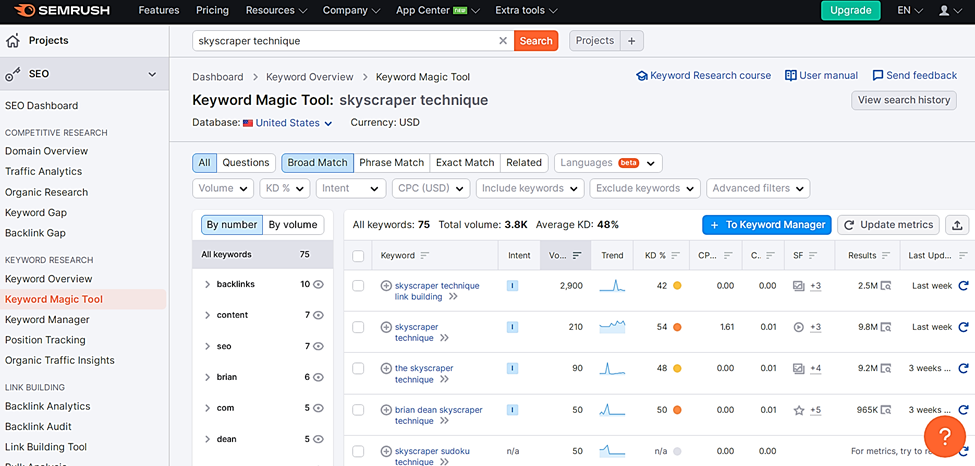Check the skyscraper sudoku technique row

click(358, 451)
